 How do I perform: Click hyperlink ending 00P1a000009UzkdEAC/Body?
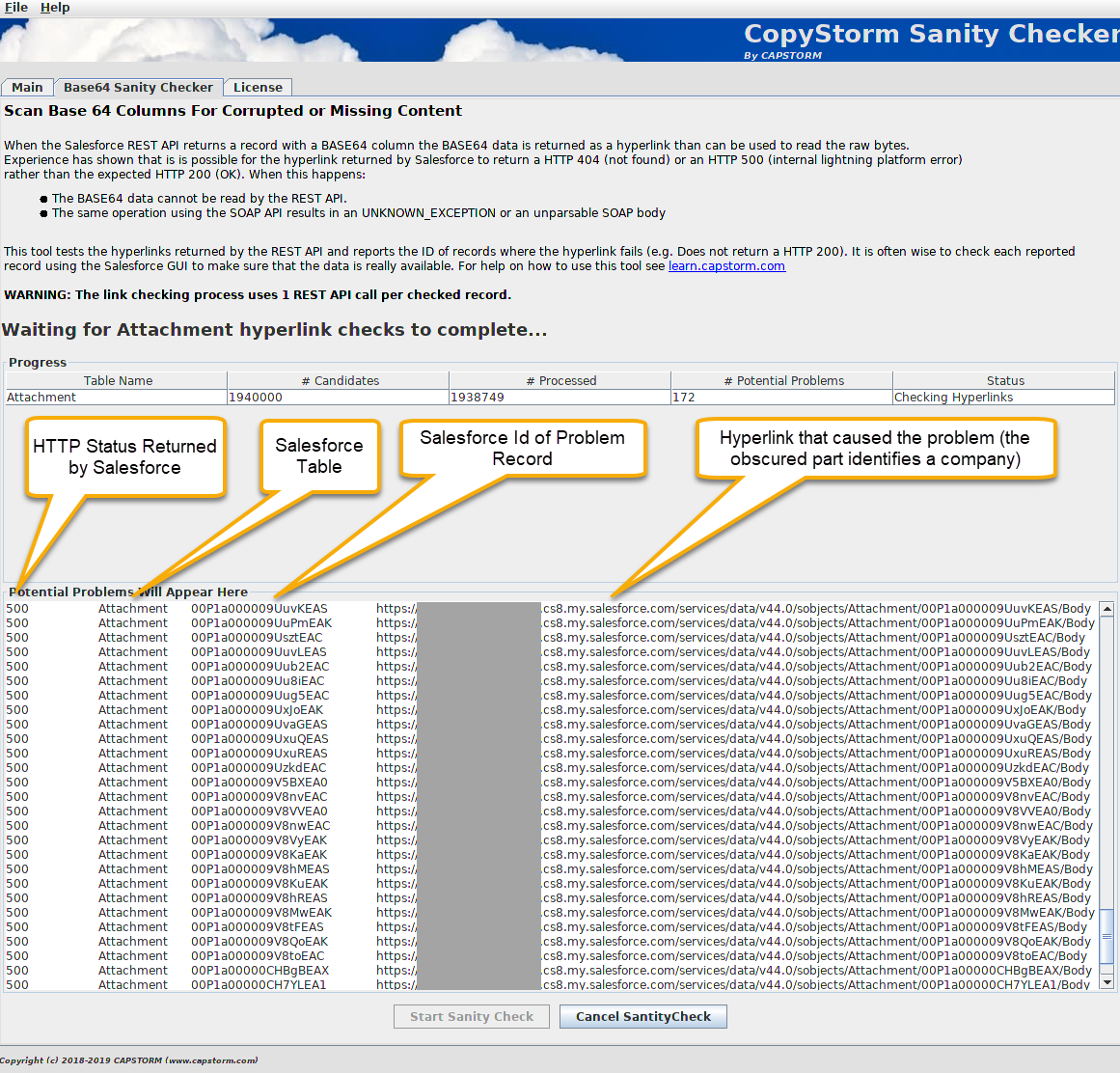[x=733, y=768]
